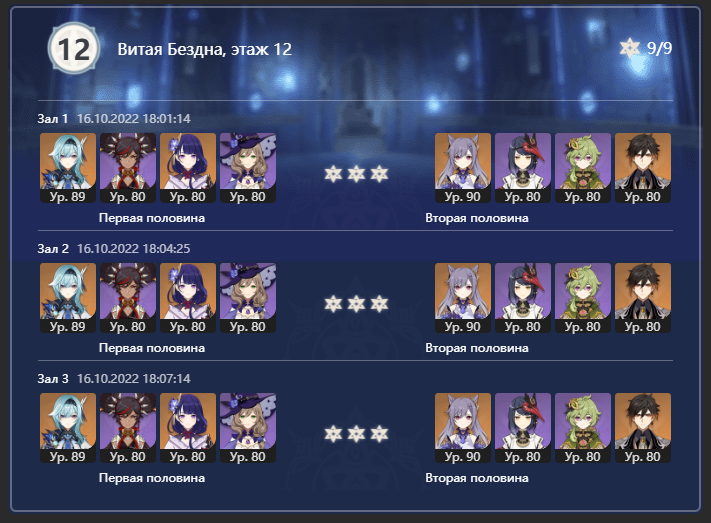Image resolution: width=711 pixels, height=523 pixels.
Task: Select Eula's portrait in Зал 1
Action: tap(68, 168)
